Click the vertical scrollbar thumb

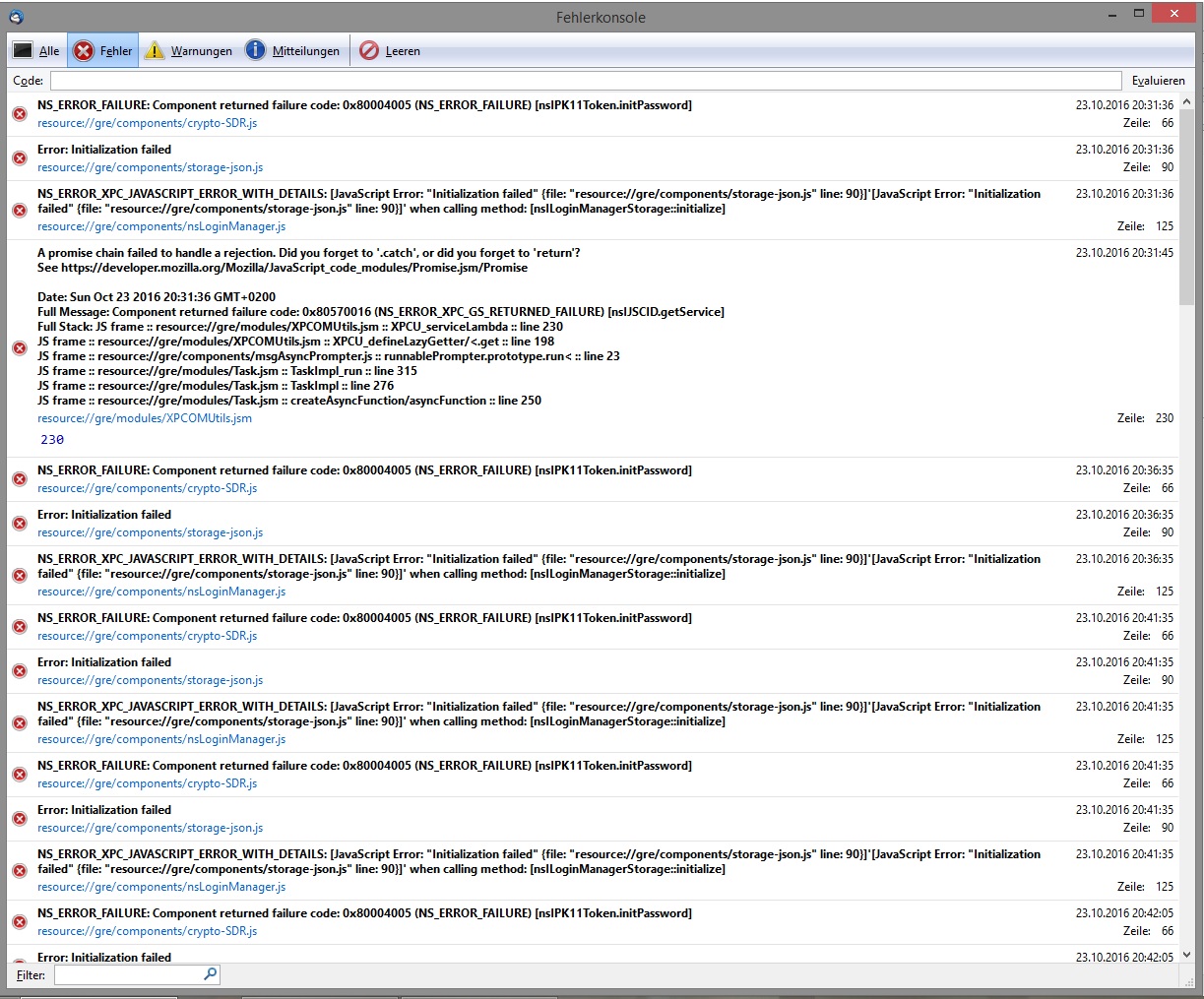click(x=1186, y=207)
